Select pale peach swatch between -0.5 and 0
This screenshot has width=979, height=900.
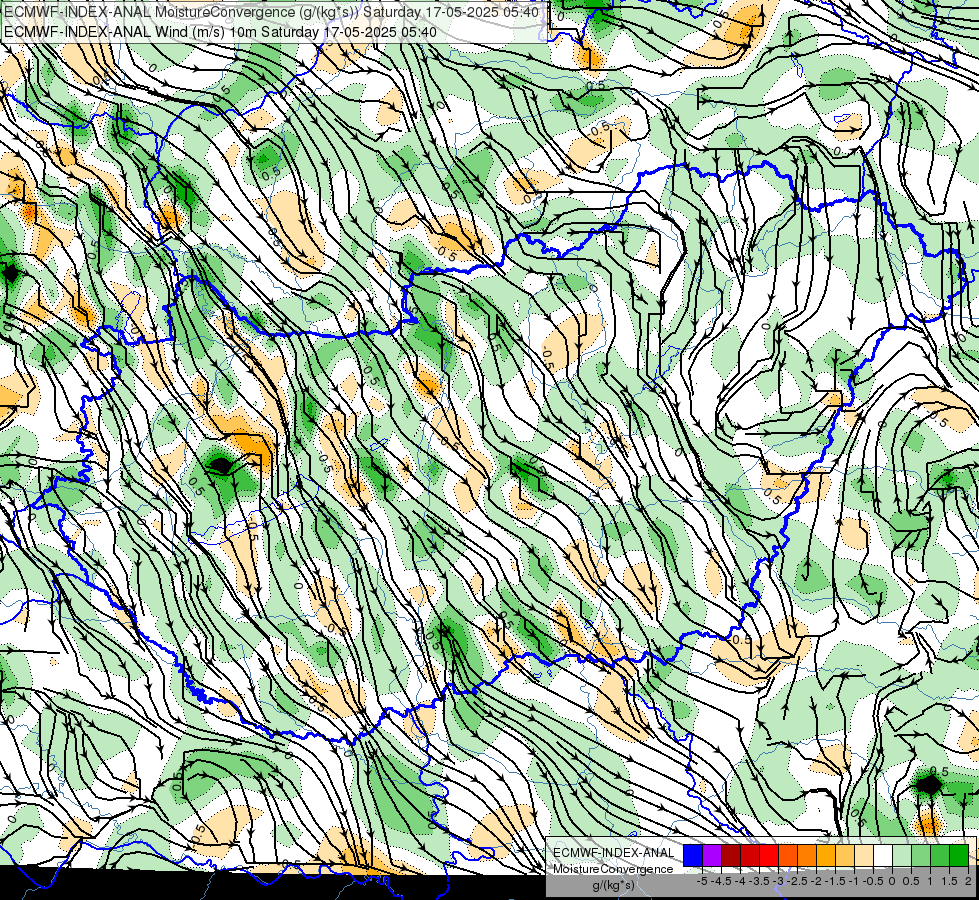[864, 856]
